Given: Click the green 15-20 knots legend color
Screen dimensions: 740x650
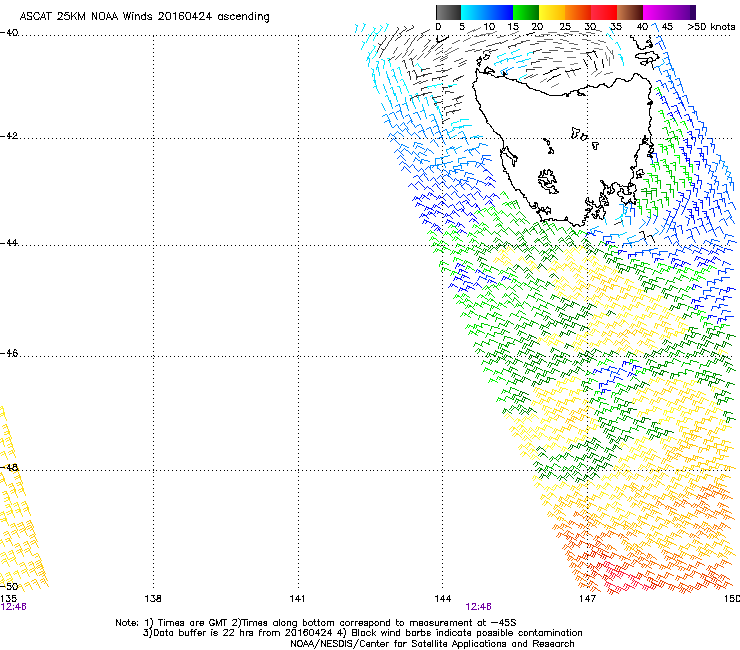Looking at the screenshot, I should [526, 12].
